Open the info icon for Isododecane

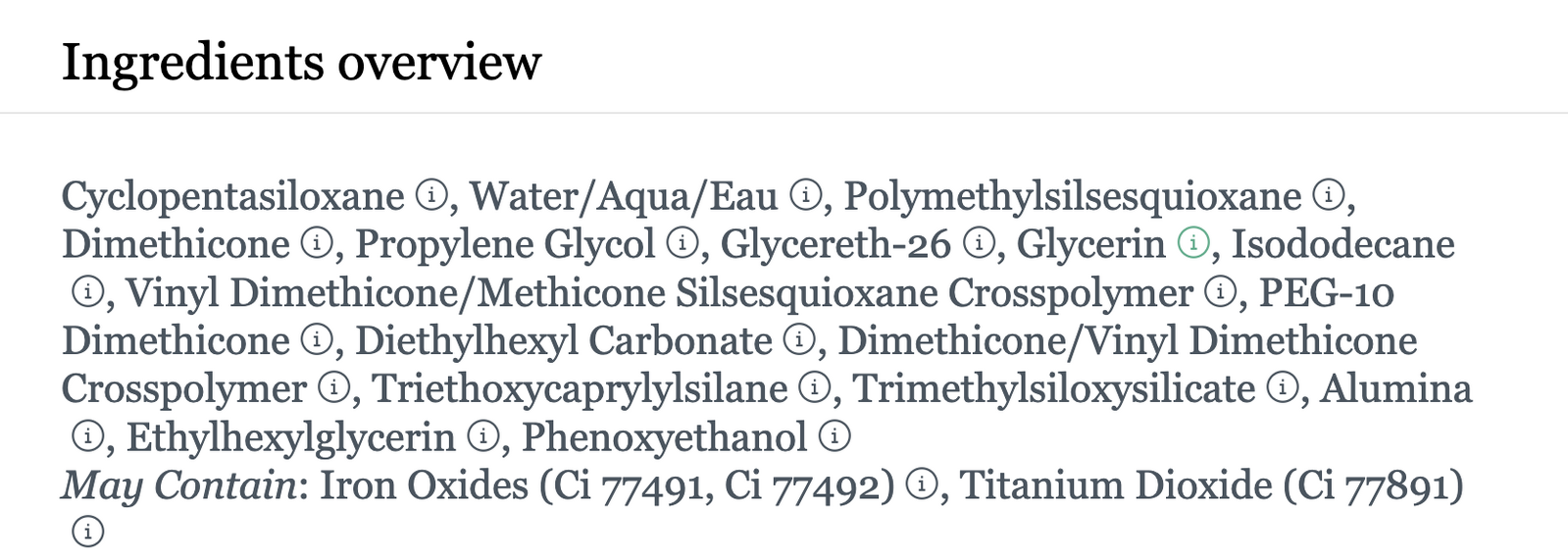(88, 291)
